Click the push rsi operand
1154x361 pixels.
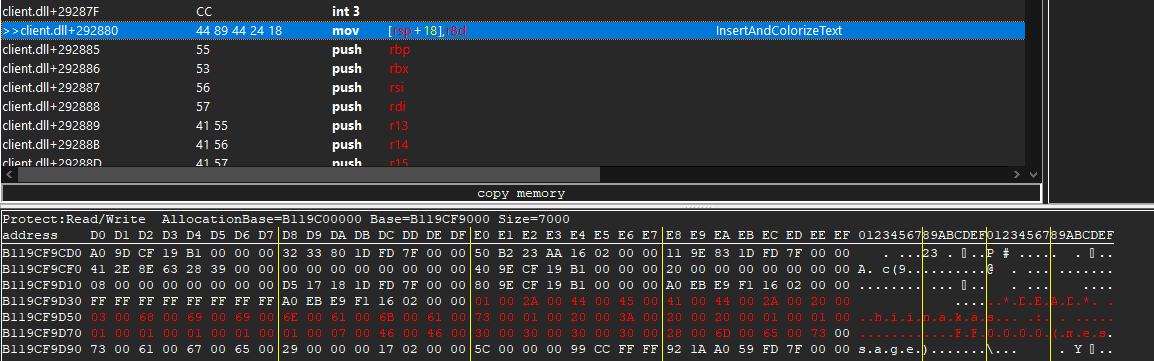pyautogui.click(x=397, y=87)
